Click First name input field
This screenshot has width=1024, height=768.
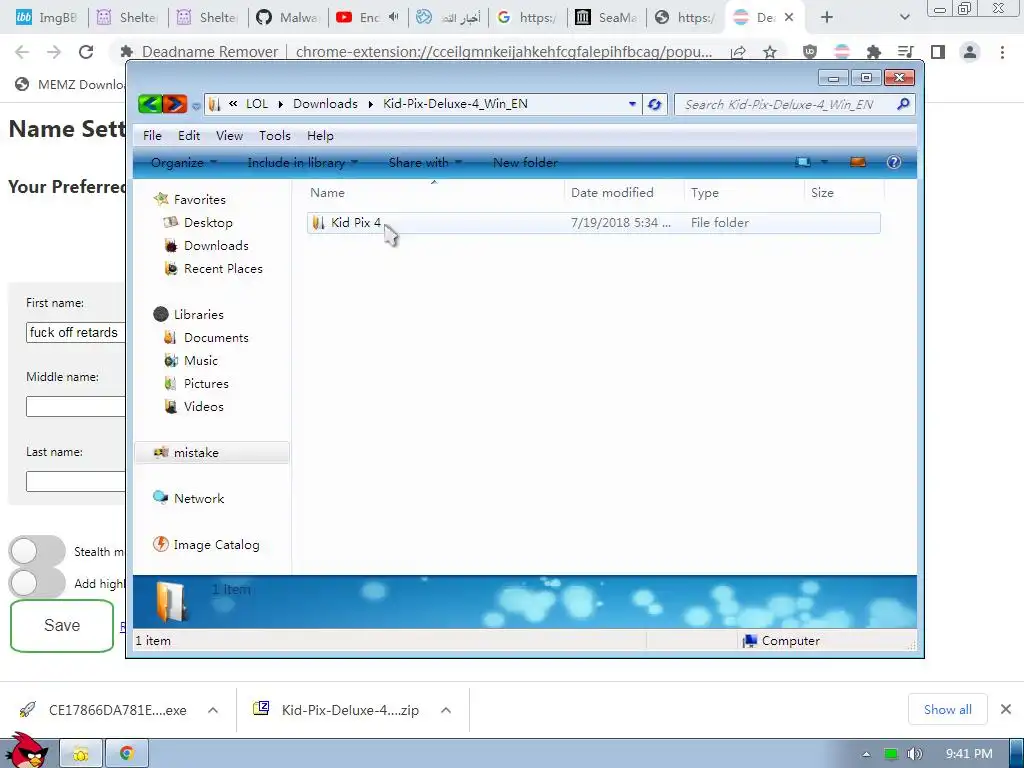76,332
